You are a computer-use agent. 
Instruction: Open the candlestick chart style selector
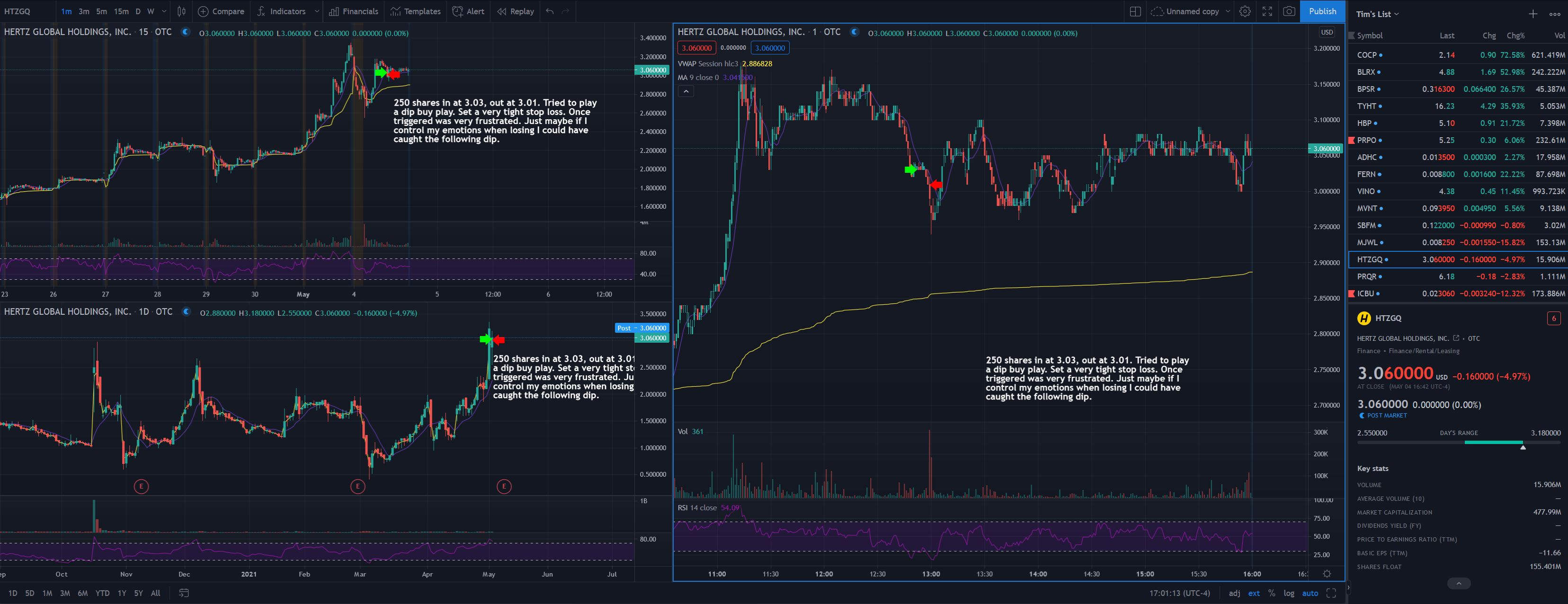click(x=181, y=11)
